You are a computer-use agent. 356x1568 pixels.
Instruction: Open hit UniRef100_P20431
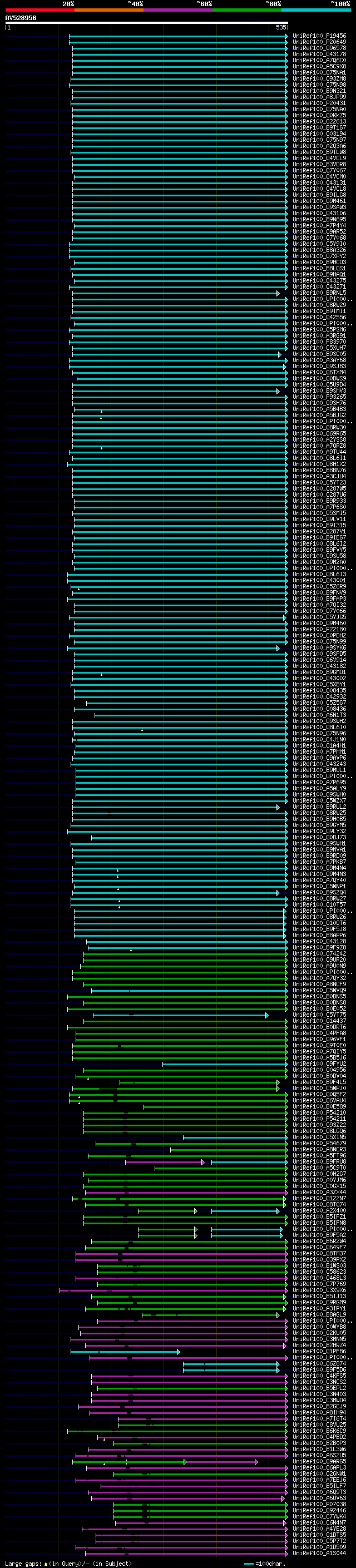[319, 103]
